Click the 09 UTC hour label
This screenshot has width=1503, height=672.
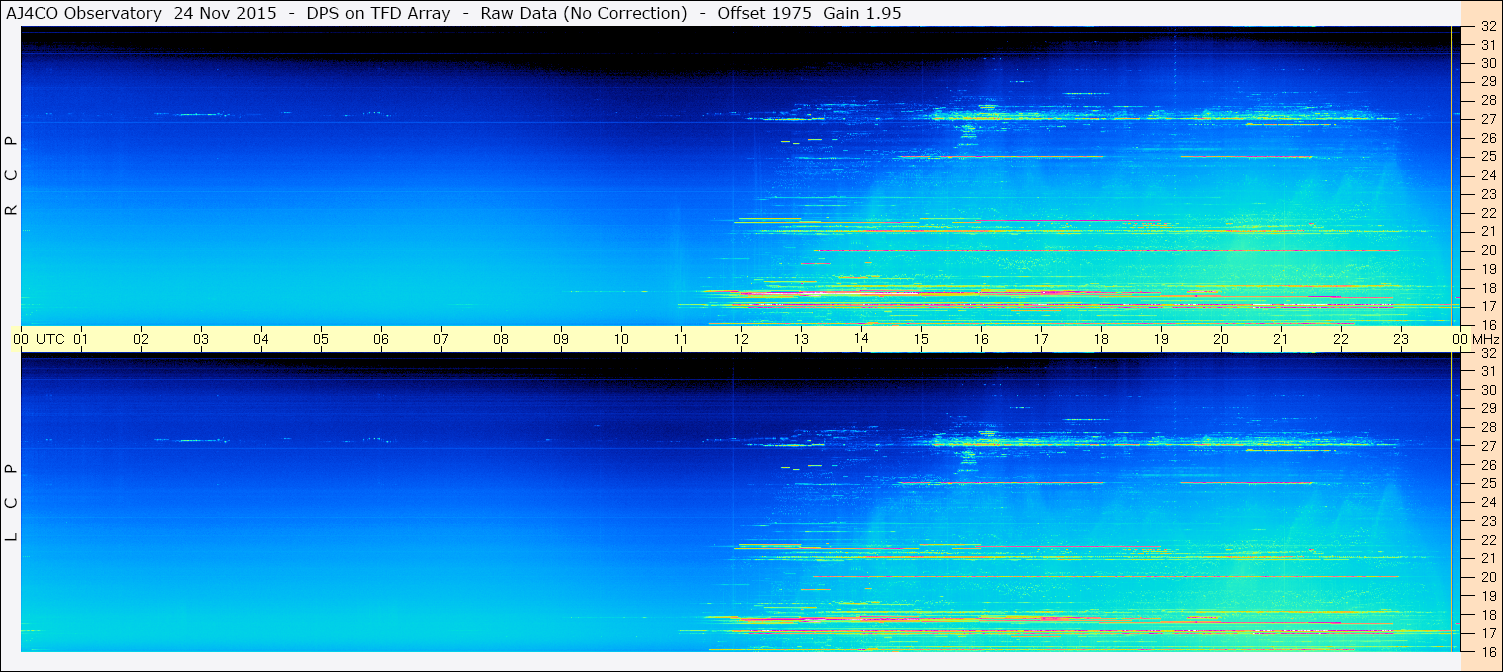coord(561,339)
